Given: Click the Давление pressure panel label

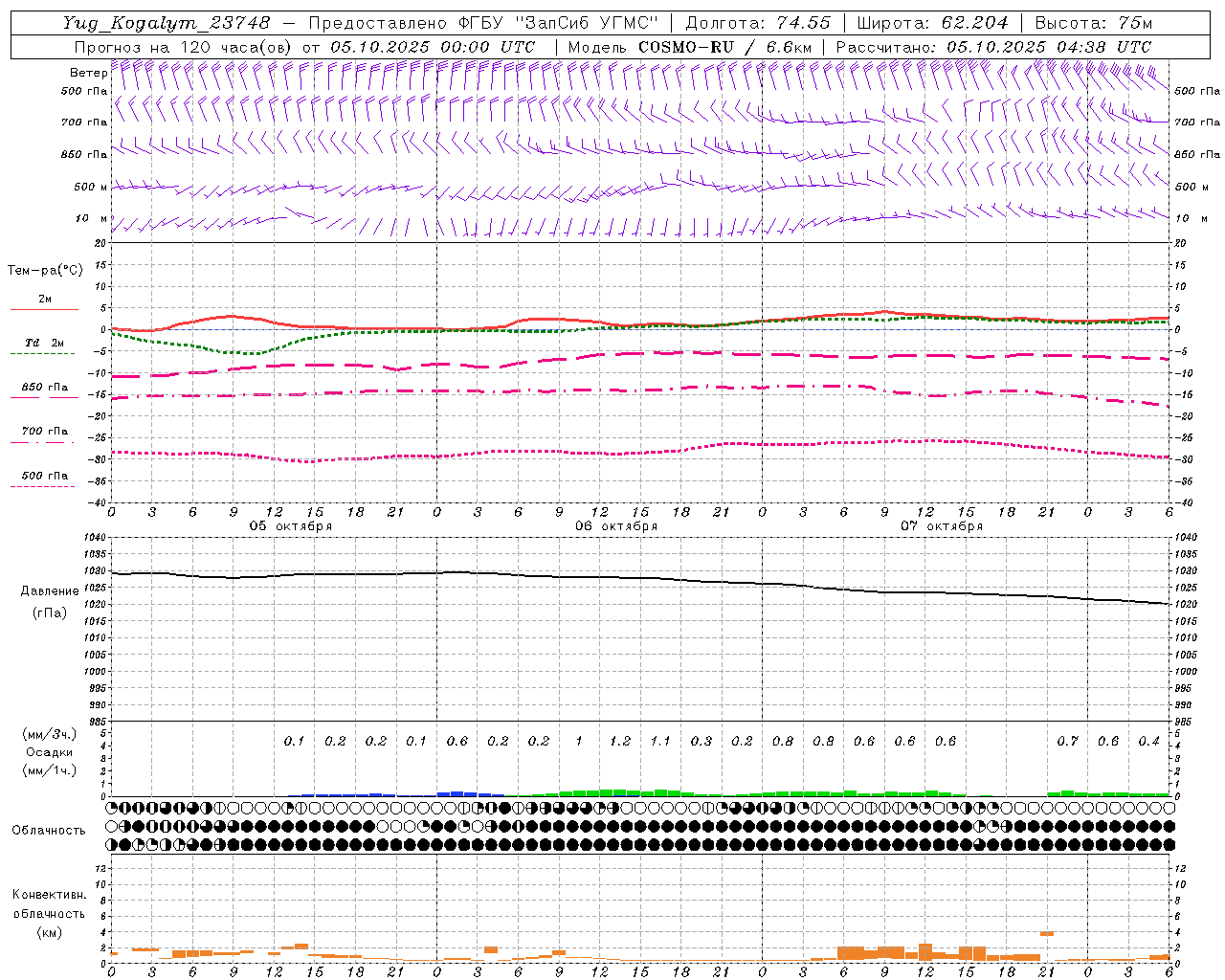Looking at the screenshot, I should click(50, 591).
